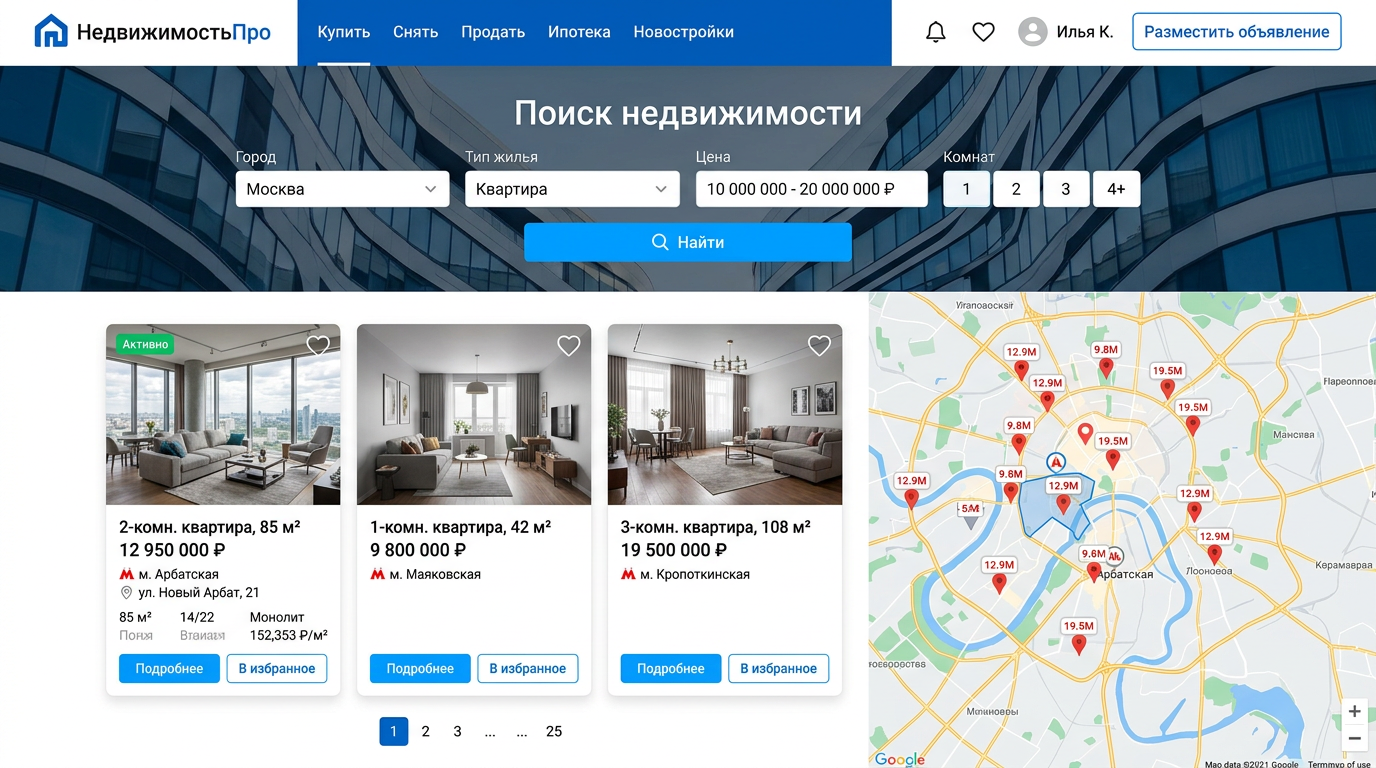Open the 1-комн. квартира photo thumbnail
The height and width of the screenshot is (768, 1376).
pyautogui.click(x=474, y=415)
